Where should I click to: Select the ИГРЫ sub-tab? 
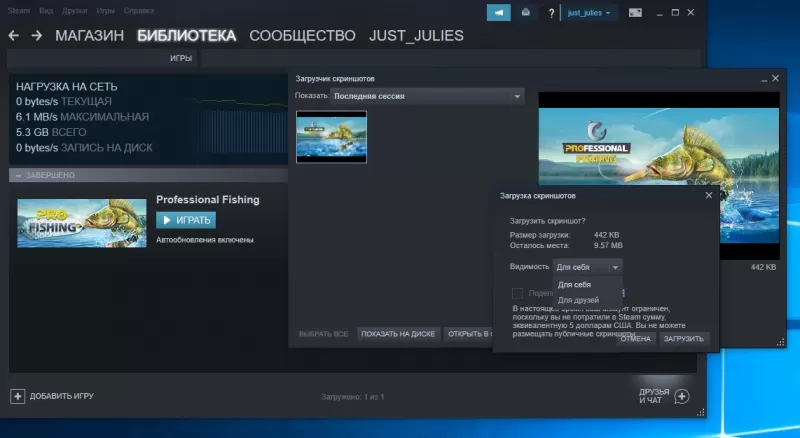(x=181, y=58)
